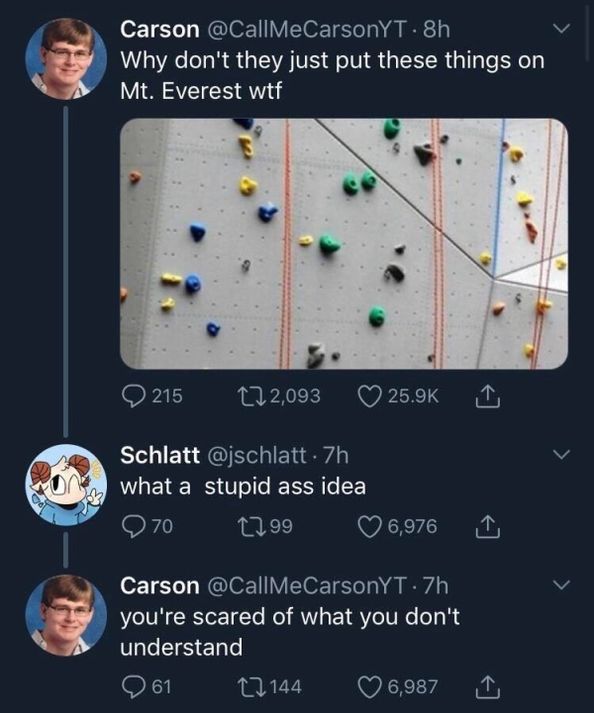Screen dimensions: 594x713
Task: Reply to Carson's scared tweet with 61 replies
Action: coord(132,687)
